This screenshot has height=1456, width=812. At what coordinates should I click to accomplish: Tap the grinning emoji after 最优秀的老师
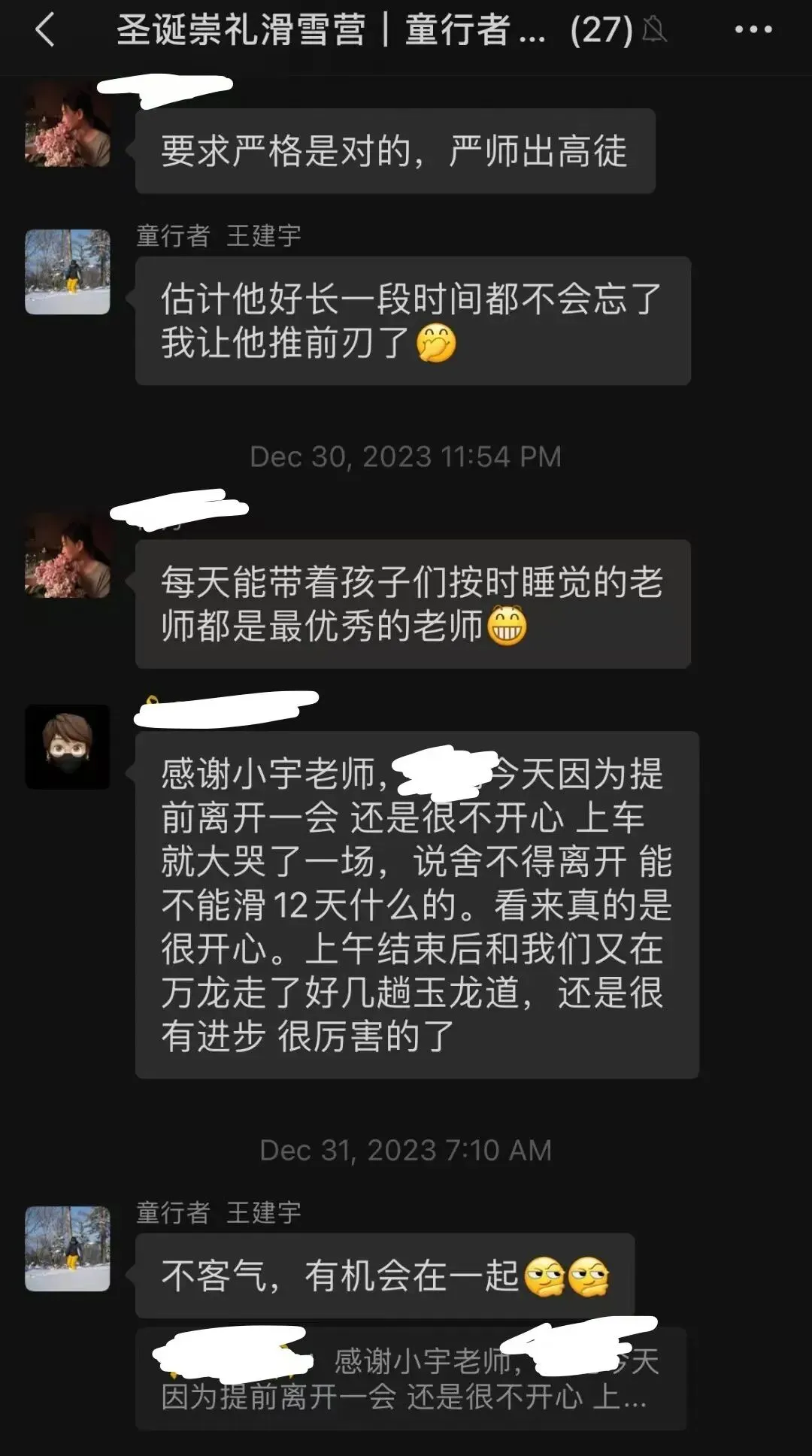(507, 626)
